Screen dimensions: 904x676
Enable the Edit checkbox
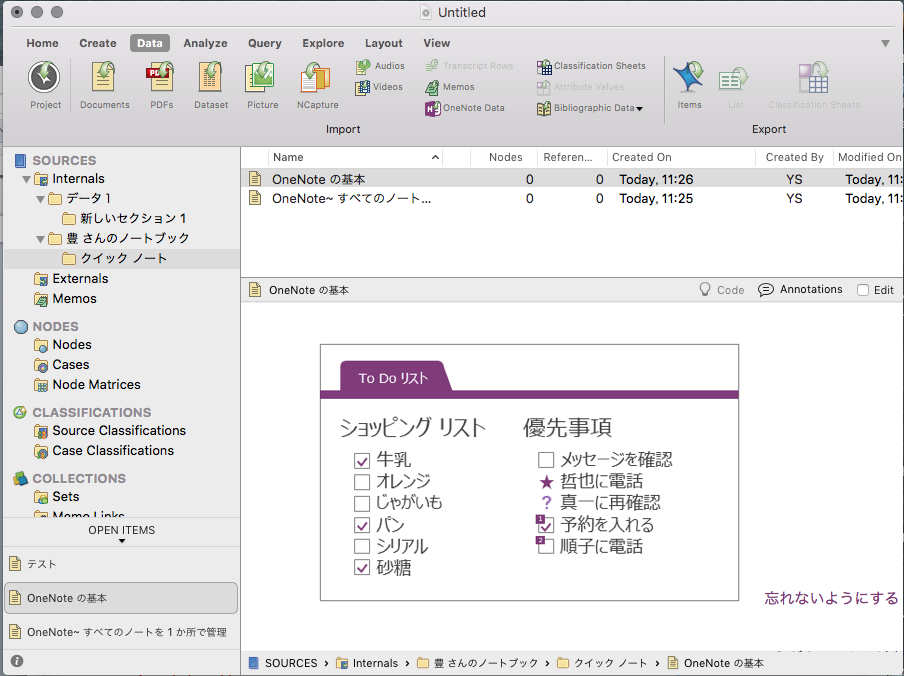point(862,290)
